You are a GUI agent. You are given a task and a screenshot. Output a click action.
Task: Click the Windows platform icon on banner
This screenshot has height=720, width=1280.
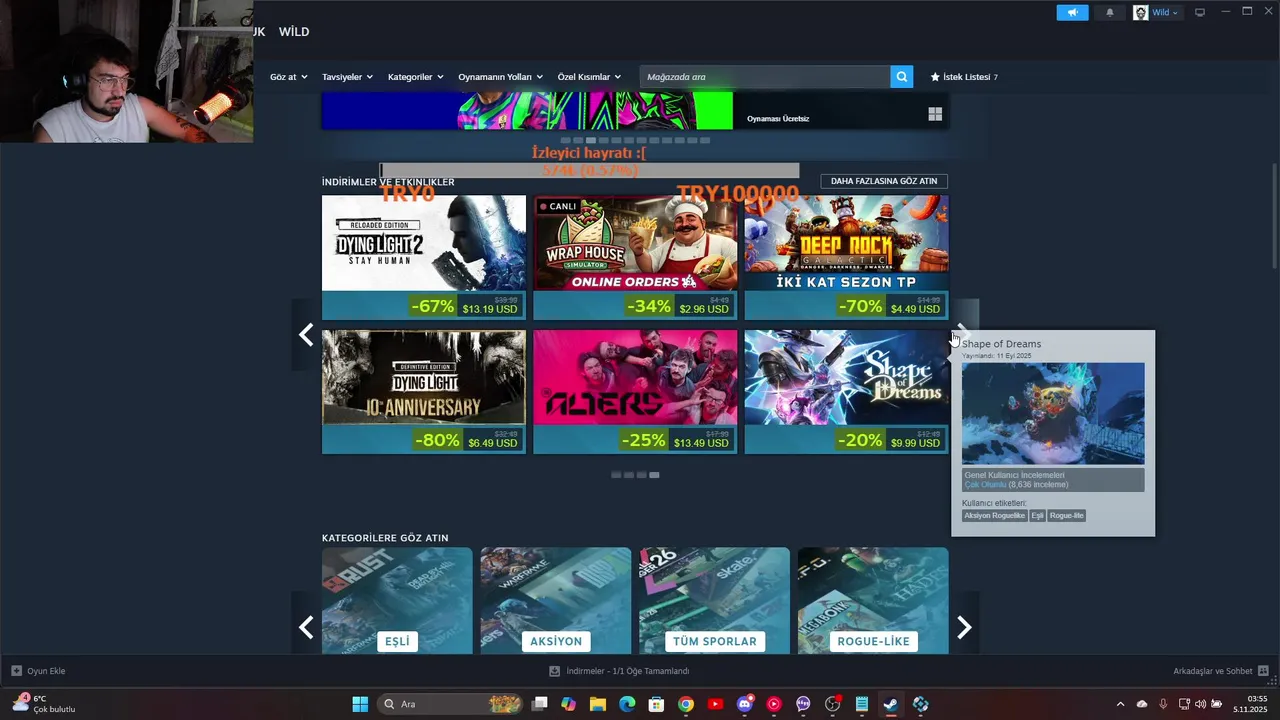[x=935, y=114]
